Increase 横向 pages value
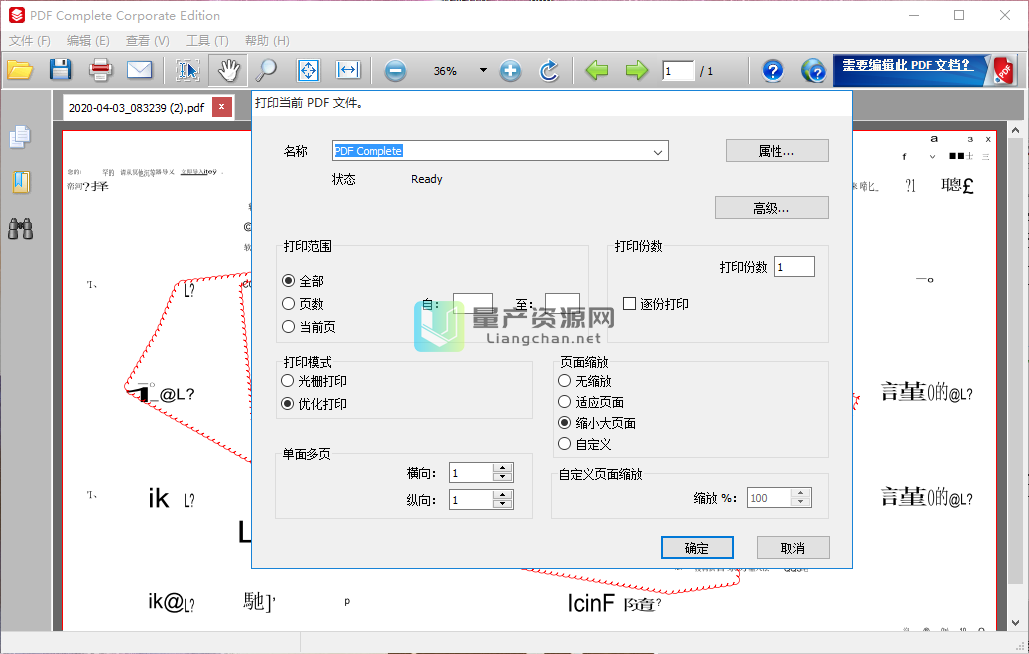The image size is (1029, 654). point(503,468)
